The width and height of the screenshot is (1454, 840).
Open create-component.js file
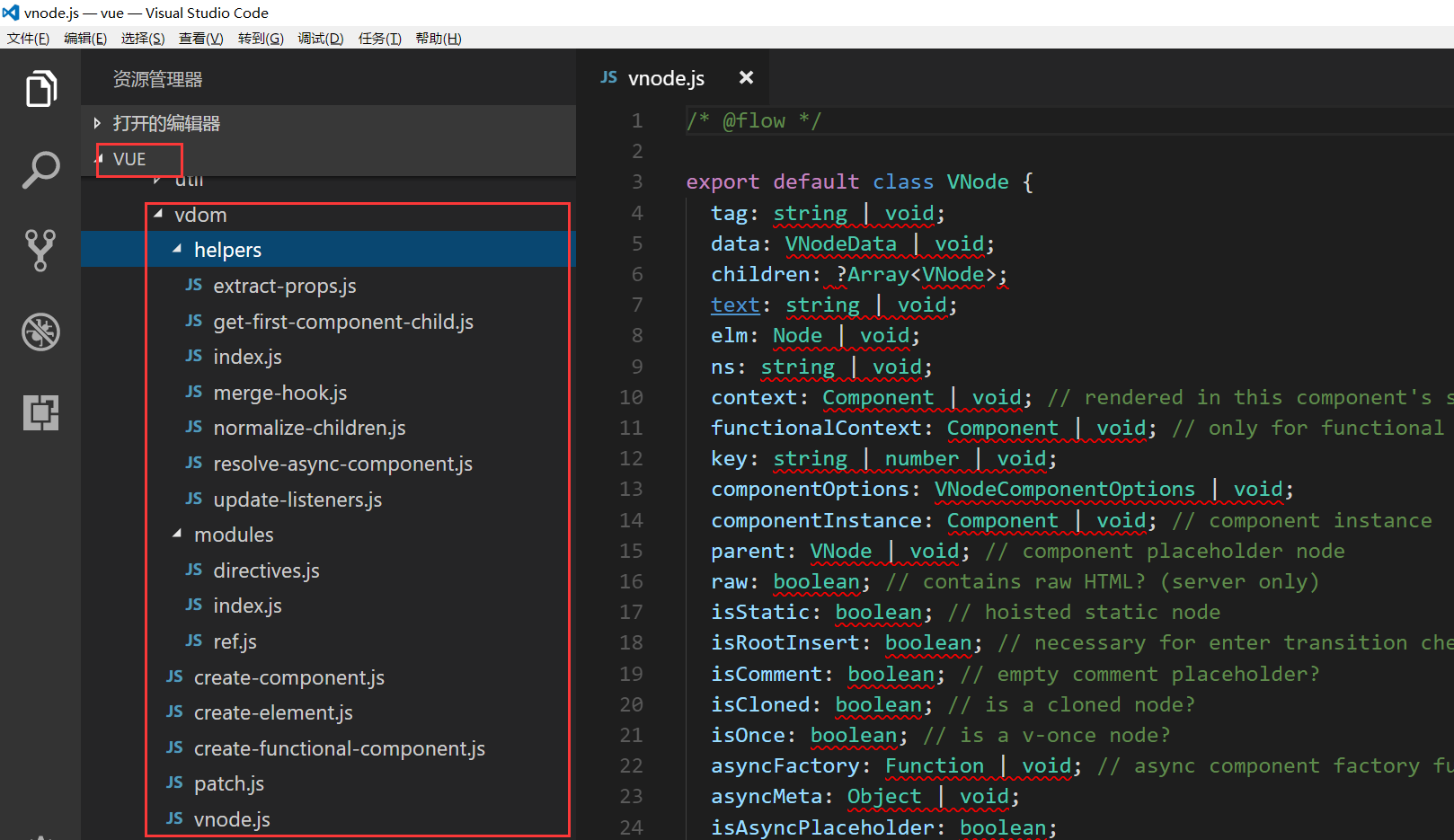point(289,677)
